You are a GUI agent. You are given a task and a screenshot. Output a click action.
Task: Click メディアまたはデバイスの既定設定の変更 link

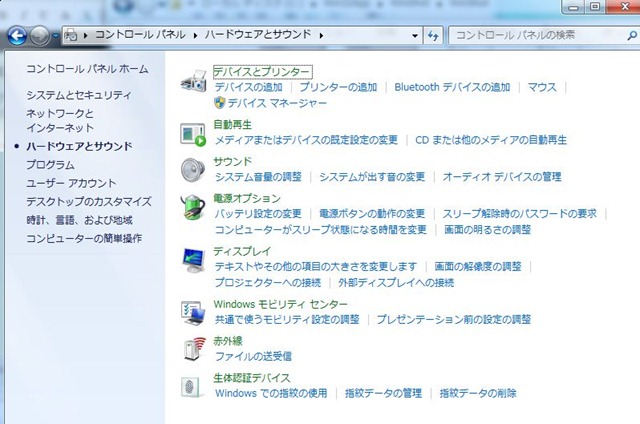click(306, 140)
